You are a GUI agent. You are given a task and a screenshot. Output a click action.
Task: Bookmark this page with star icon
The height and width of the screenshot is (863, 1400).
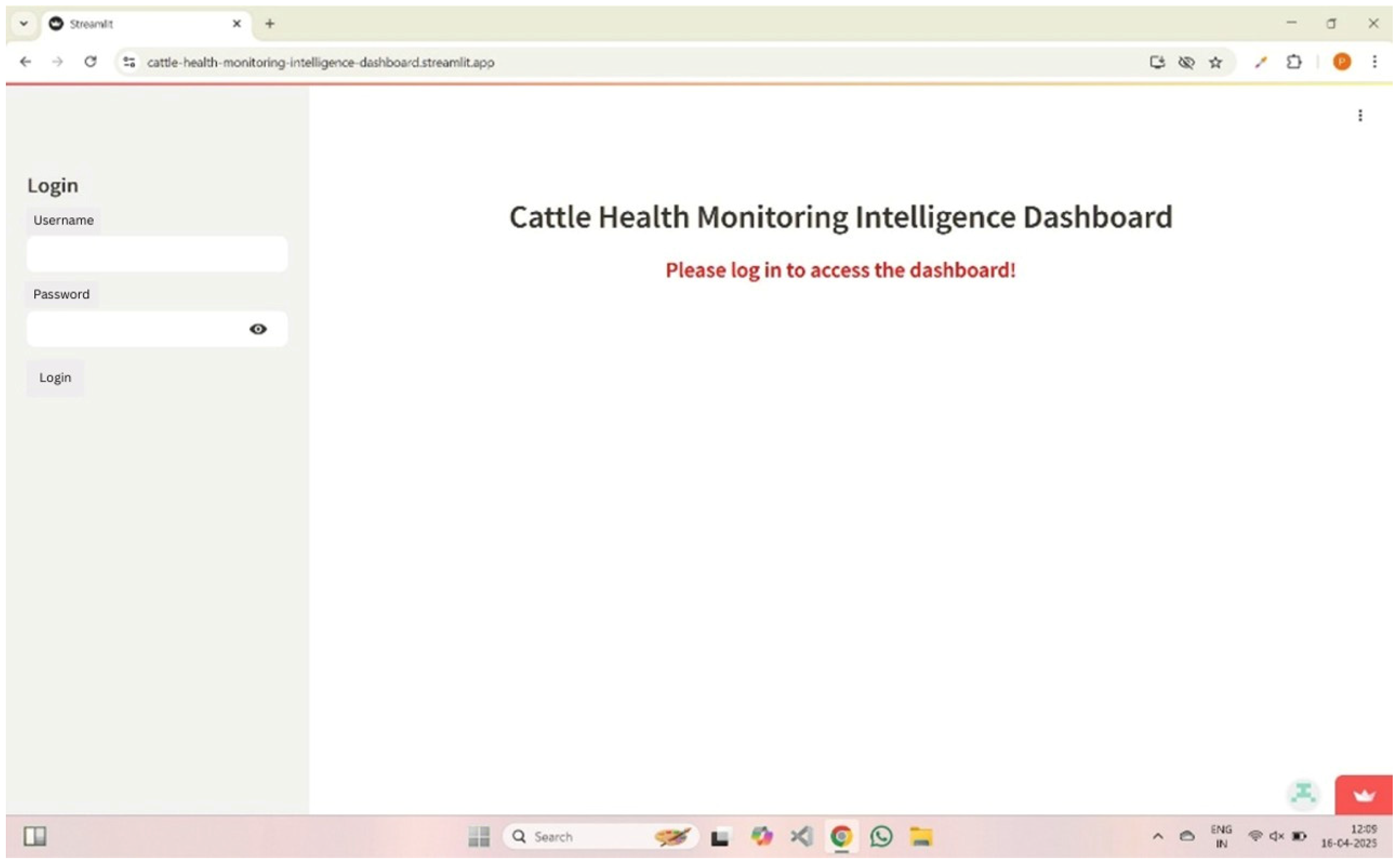tap(1216, 62)
